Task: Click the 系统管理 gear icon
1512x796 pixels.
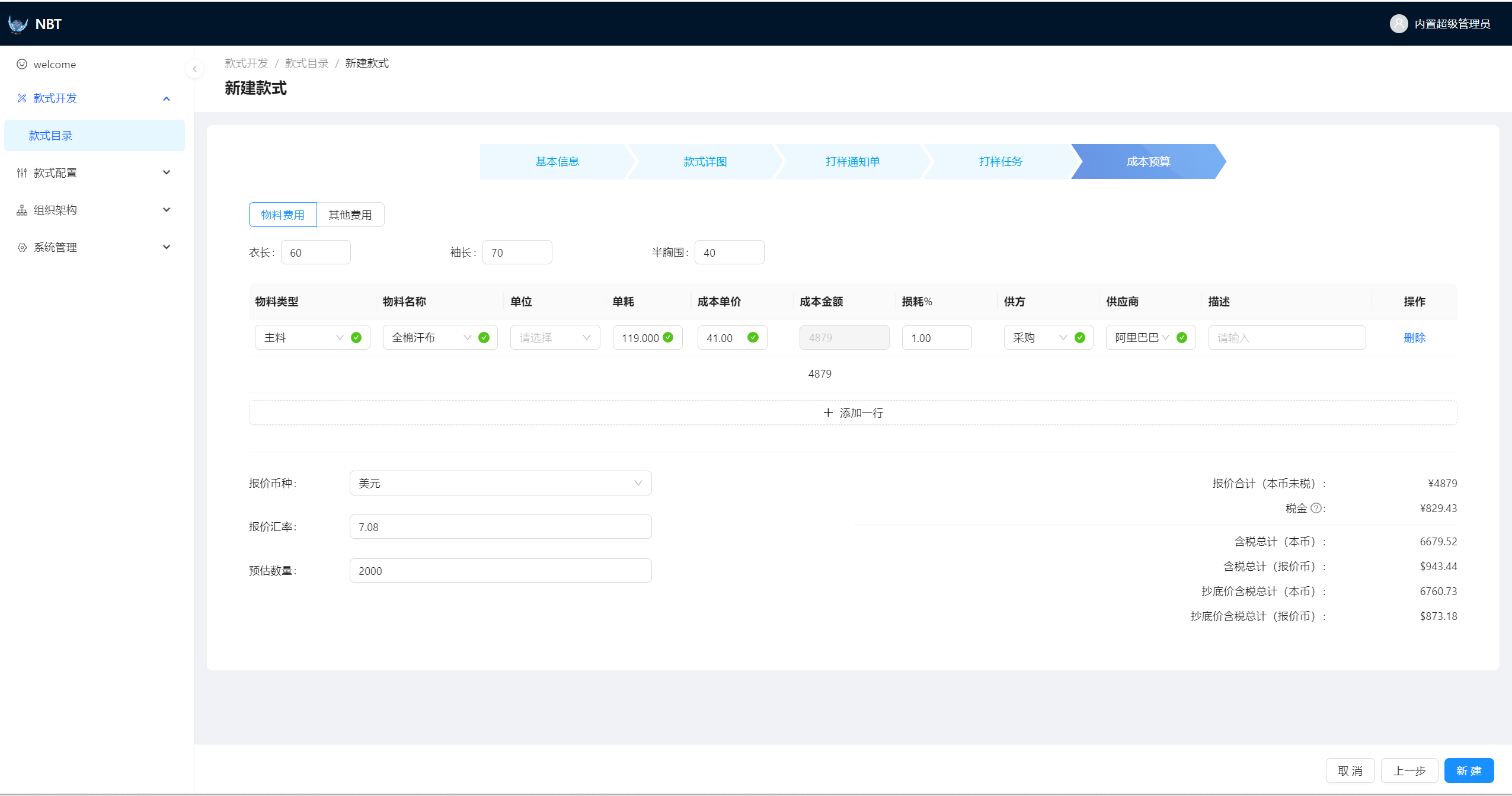Action: click(x=22, y=247)
